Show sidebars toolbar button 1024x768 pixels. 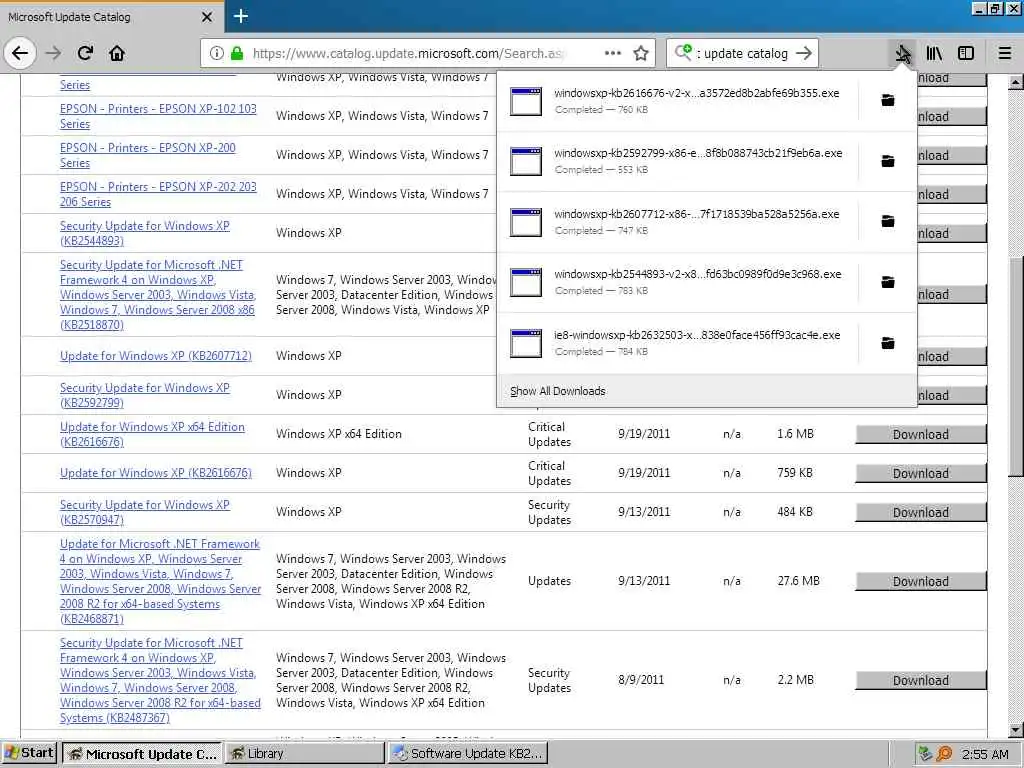coord(966,53)
